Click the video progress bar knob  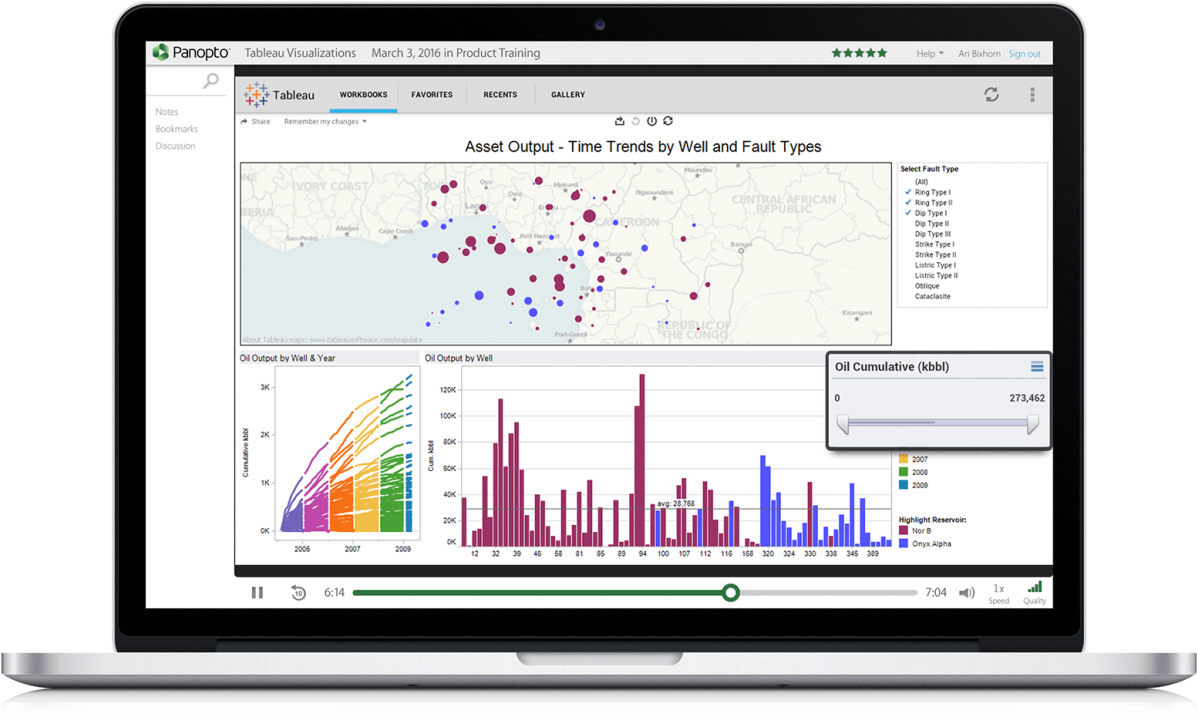tap(731, 592)
